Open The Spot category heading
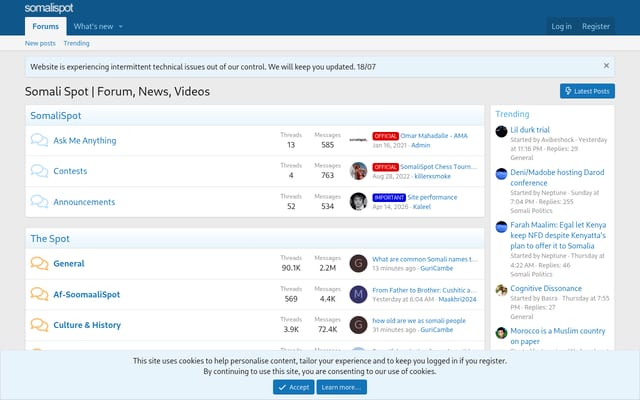The image size is (640, 400). click(x=50, y=238)
